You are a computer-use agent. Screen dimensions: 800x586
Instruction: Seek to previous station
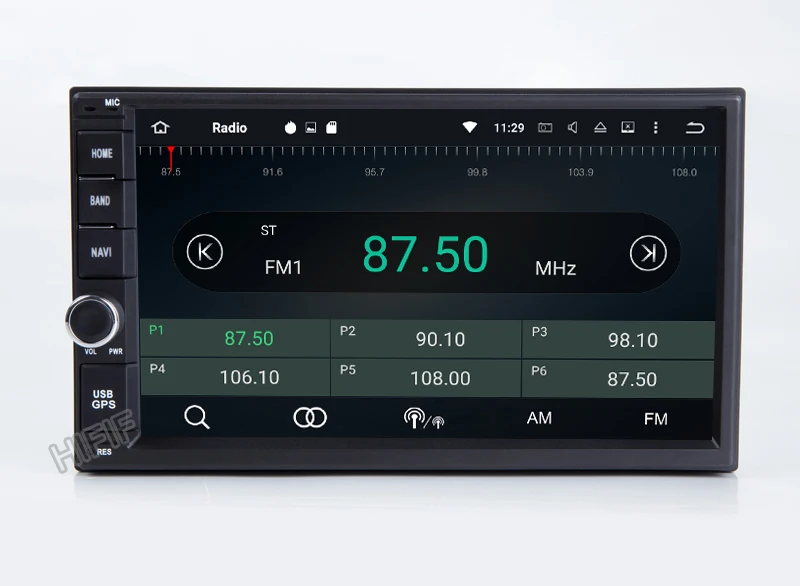[x=205, y=251]
